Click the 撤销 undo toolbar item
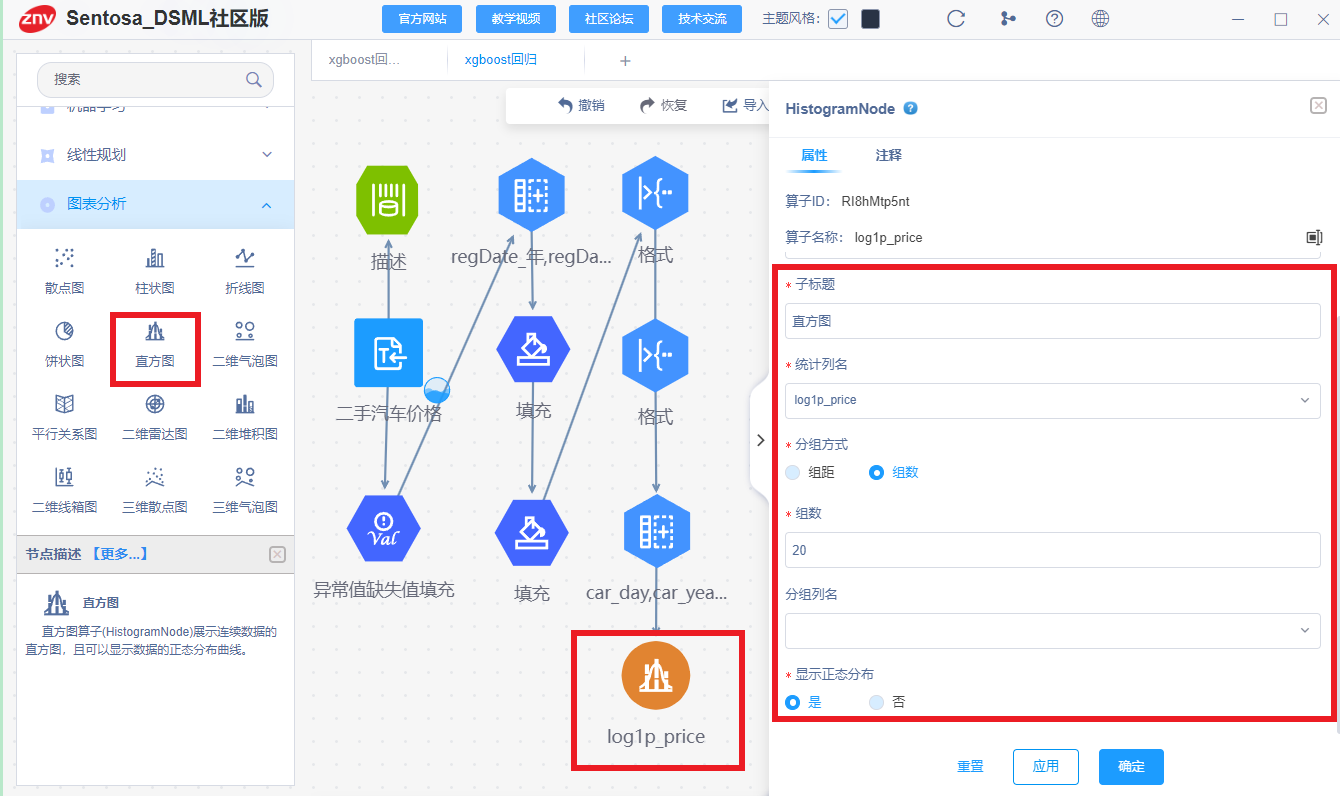Image resolution: width=1340 pixels, height=796 pixels. click(x=581, y=105)
